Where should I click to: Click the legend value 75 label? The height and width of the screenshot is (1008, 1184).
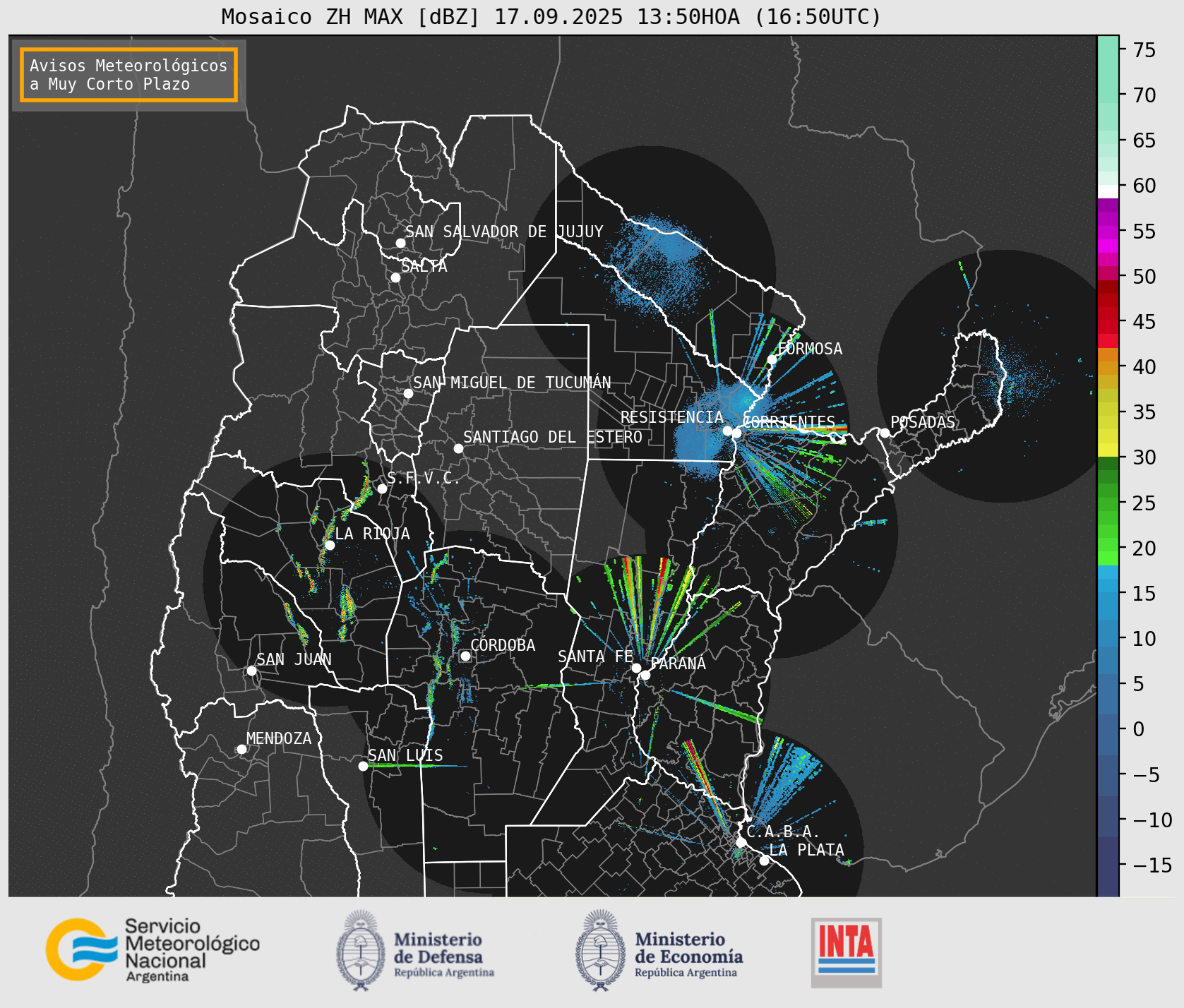click(x=1144, y=50)
